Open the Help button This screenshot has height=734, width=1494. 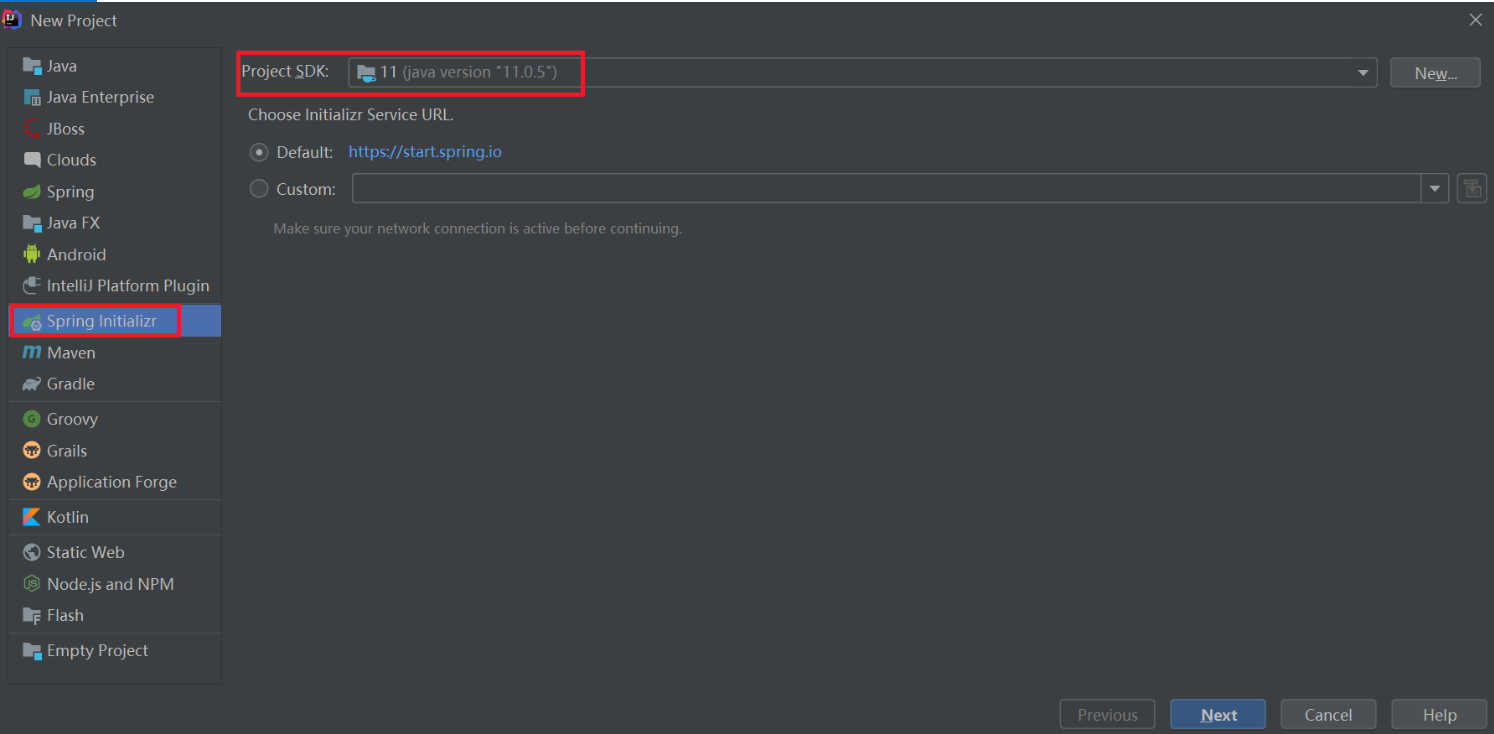1439,715
